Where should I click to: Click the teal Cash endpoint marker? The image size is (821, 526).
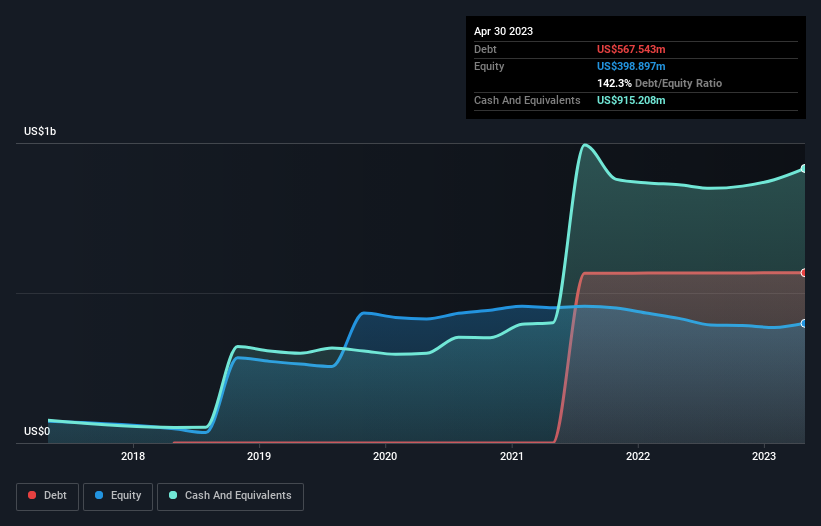[804, 169]
